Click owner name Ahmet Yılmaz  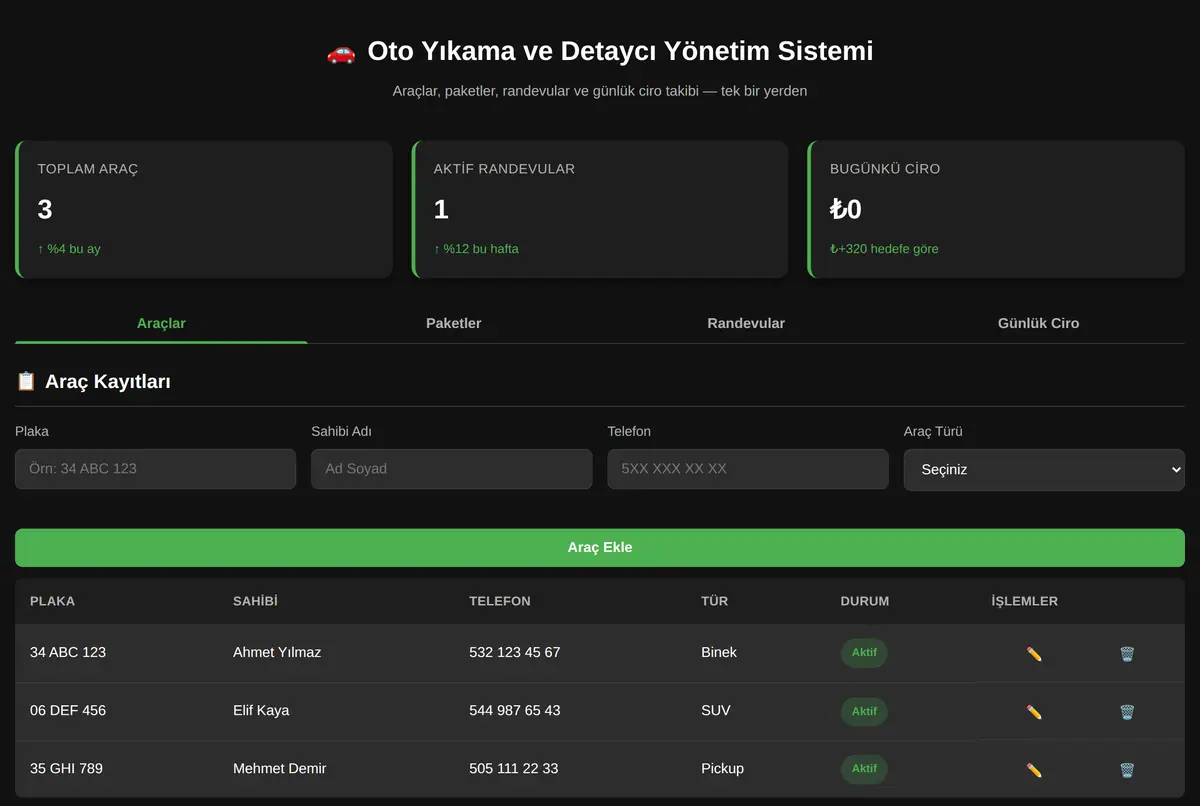tap(277, 652)
